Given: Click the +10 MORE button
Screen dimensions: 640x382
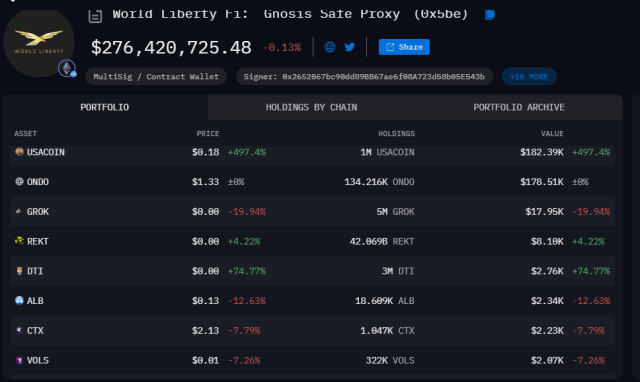Looking at the screenshot, I should [x=529, y=77].
